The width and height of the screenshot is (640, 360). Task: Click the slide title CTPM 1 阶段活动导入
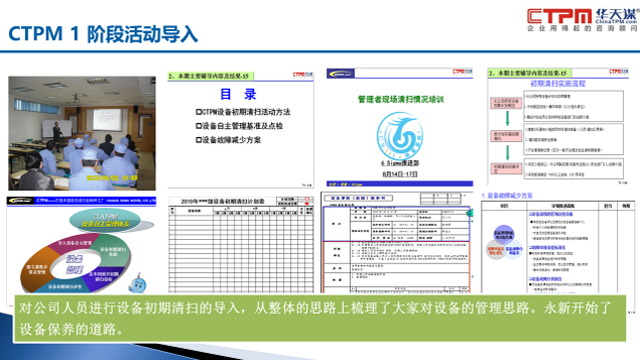[103, 33]
